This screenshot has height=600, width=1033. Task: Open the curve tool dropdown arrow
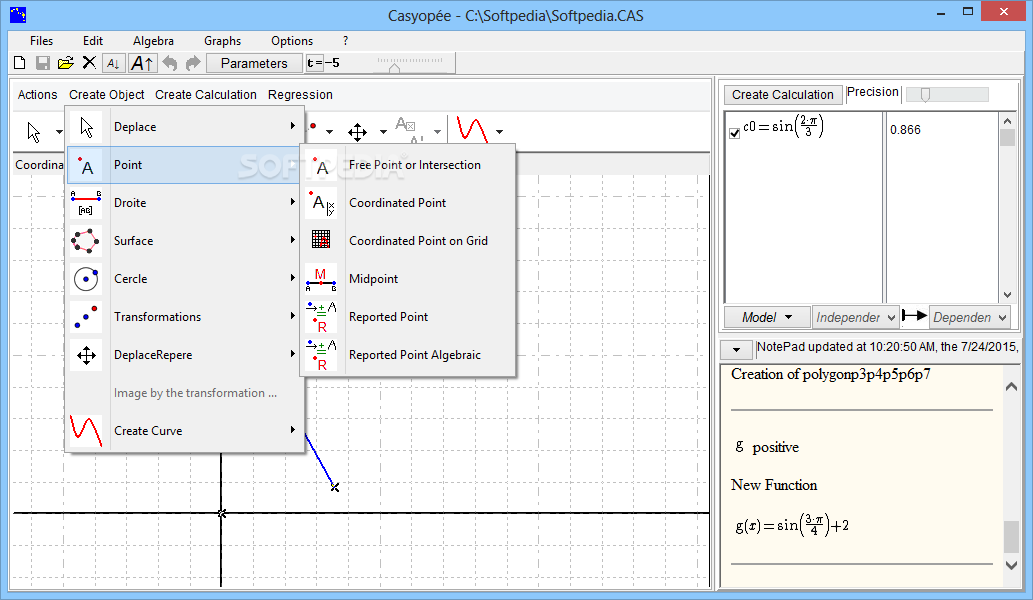point(499,132)
